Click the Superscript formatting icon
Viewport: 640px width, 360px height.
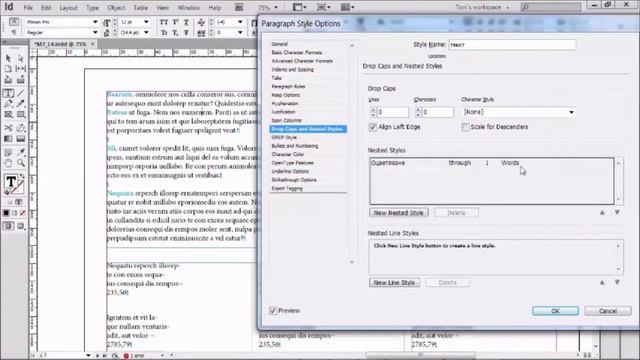tap(176, 22)
